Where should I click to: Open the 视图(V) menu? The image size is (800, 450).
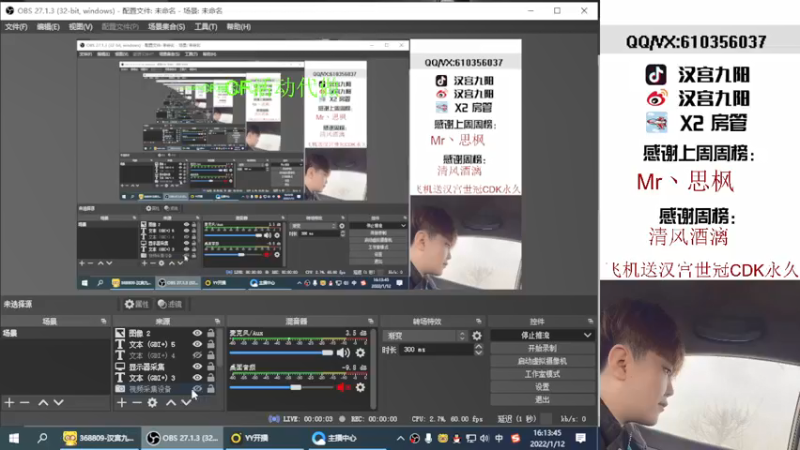[81, 27]
